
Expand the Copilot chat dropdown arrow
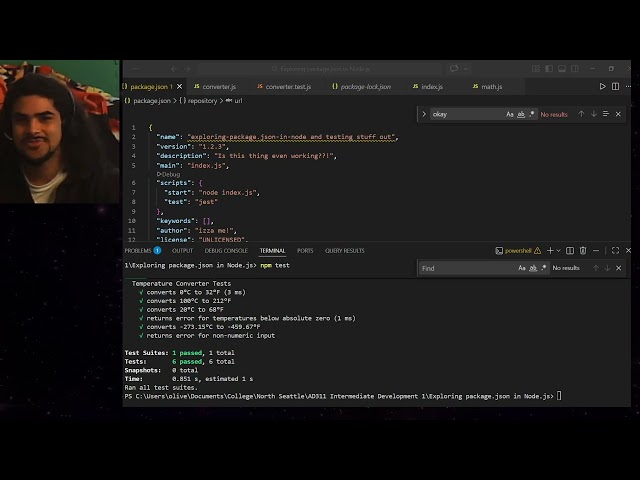pyautogui.click(x=466, y=69)
